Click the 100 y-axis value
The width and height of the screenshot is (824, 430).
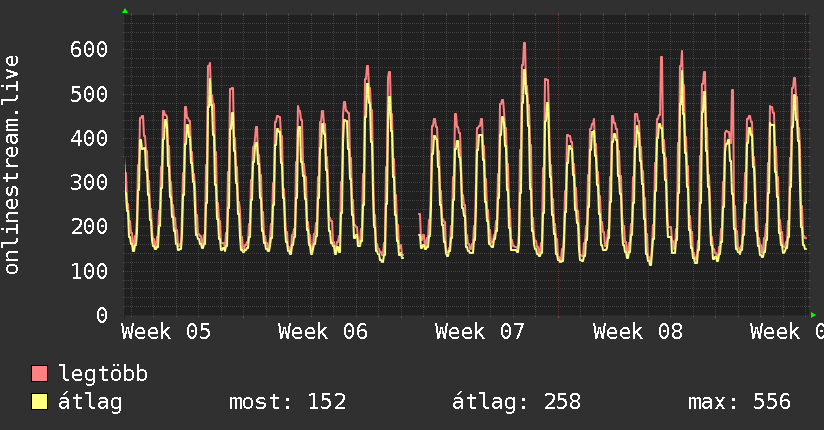(88, 271)
